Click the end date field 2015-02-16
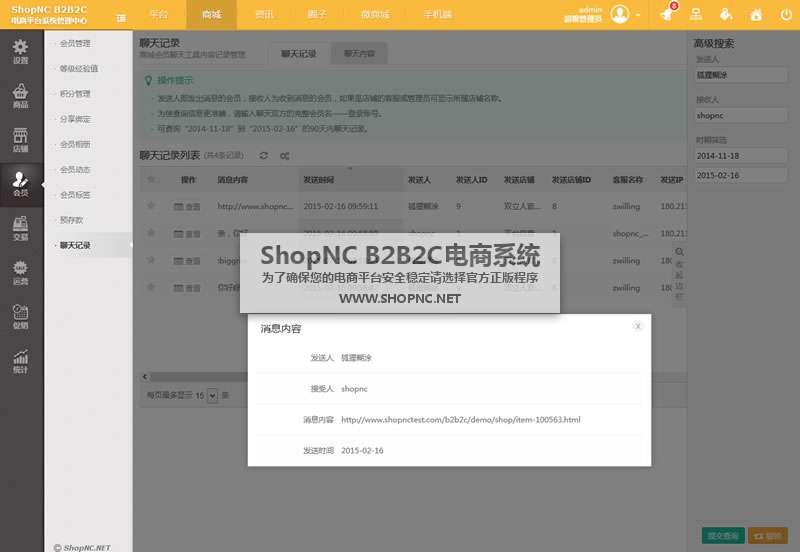Screen dimensions: 800x552 (x=740, y=175)
